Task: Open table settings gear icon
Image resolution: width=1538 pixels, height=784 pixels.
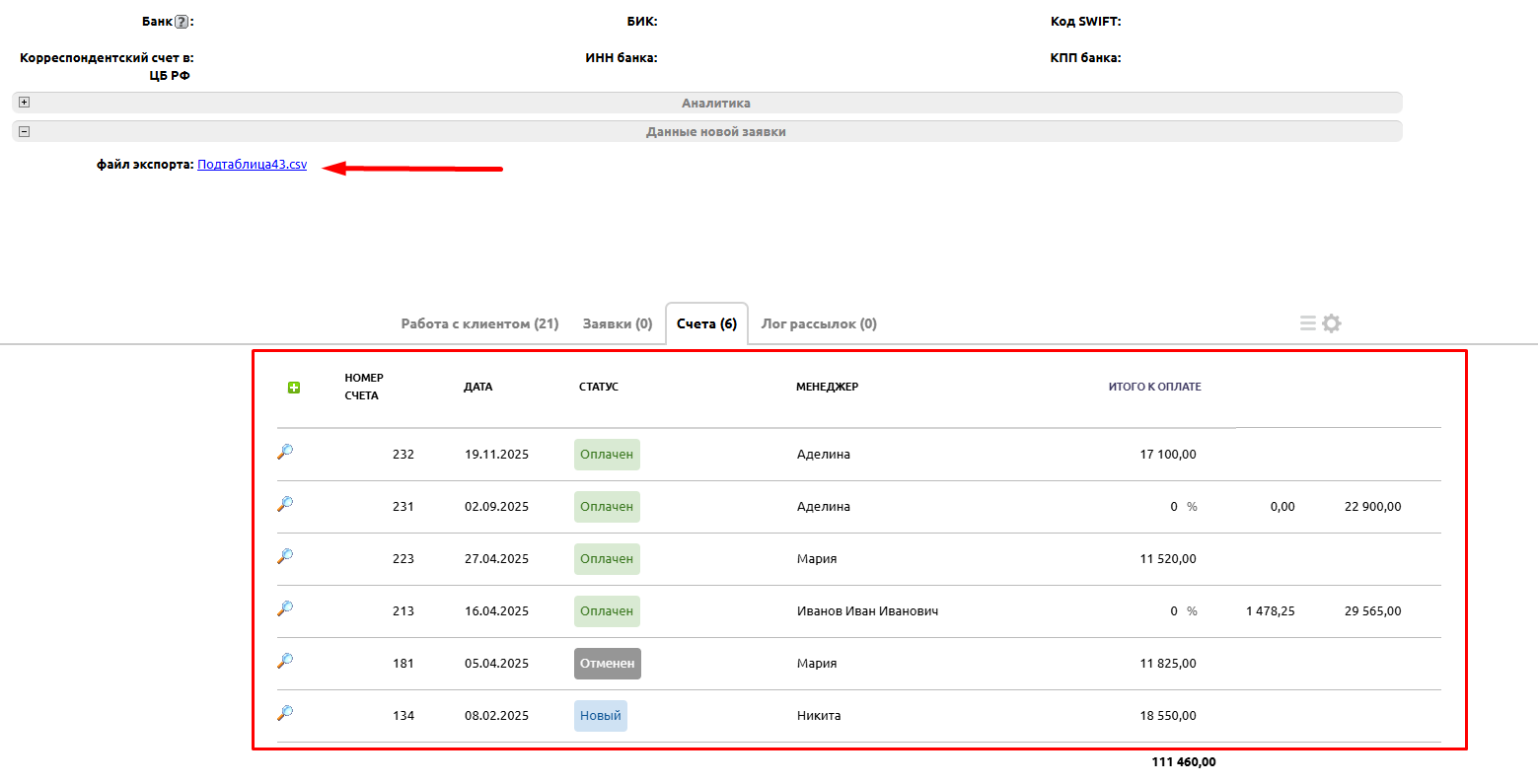Action: (1332, 323)
